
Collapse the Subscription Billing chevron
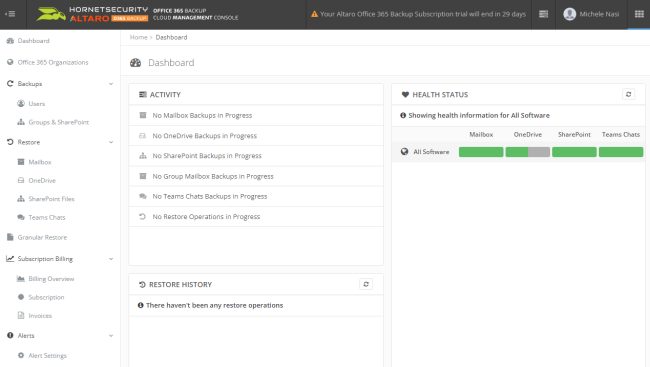click(x=111, y=259)
